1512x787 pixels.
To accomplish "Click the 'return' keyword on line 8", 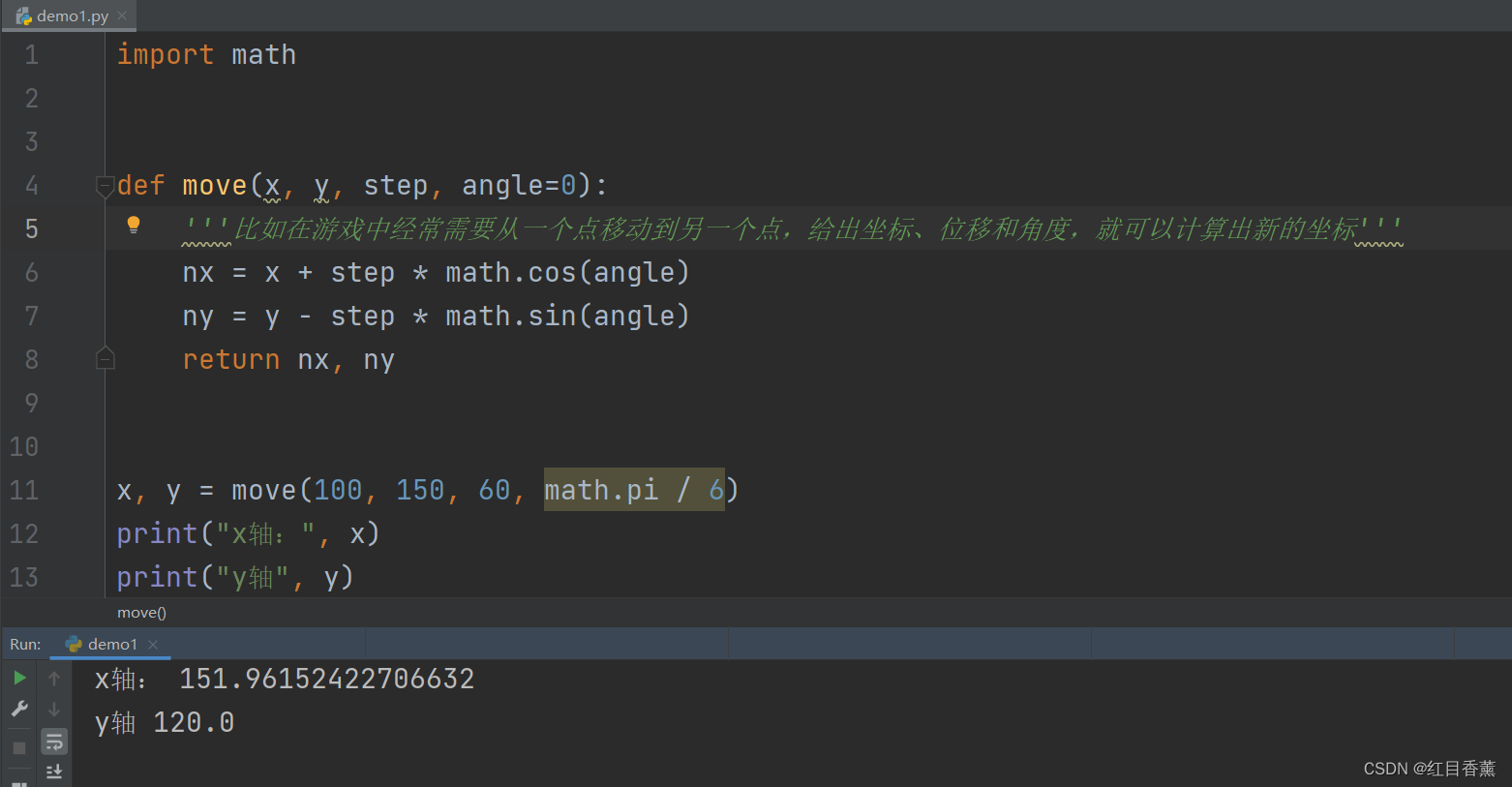I will 231,360.
